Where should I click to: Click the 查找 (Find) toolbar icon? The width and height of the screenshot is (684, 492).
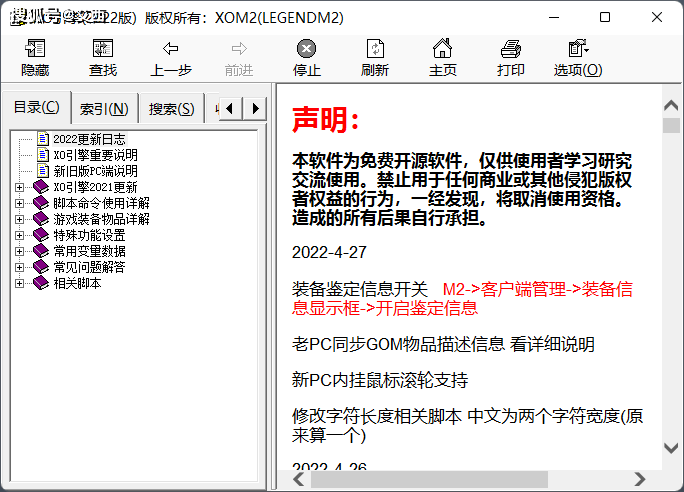coord(102,58)
